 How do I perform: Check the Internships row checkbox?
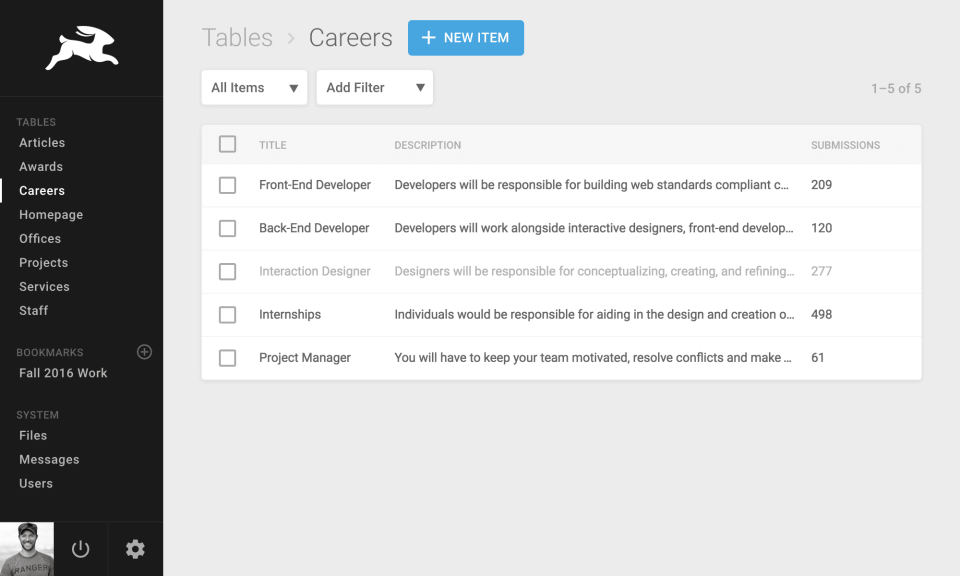(227, 314)
